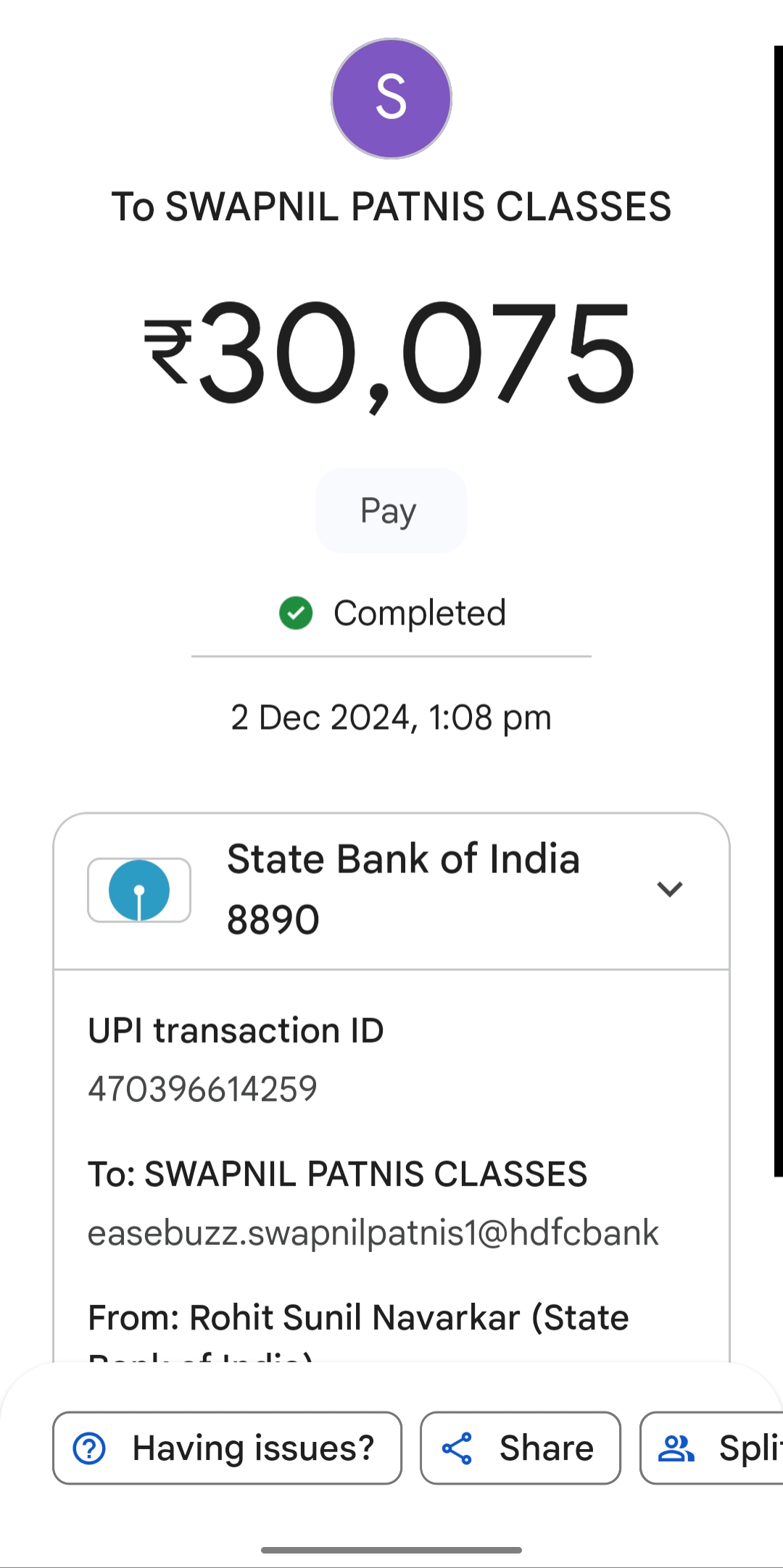Open the Having issues? button

pyautogui.click(x=227, y=1448)
